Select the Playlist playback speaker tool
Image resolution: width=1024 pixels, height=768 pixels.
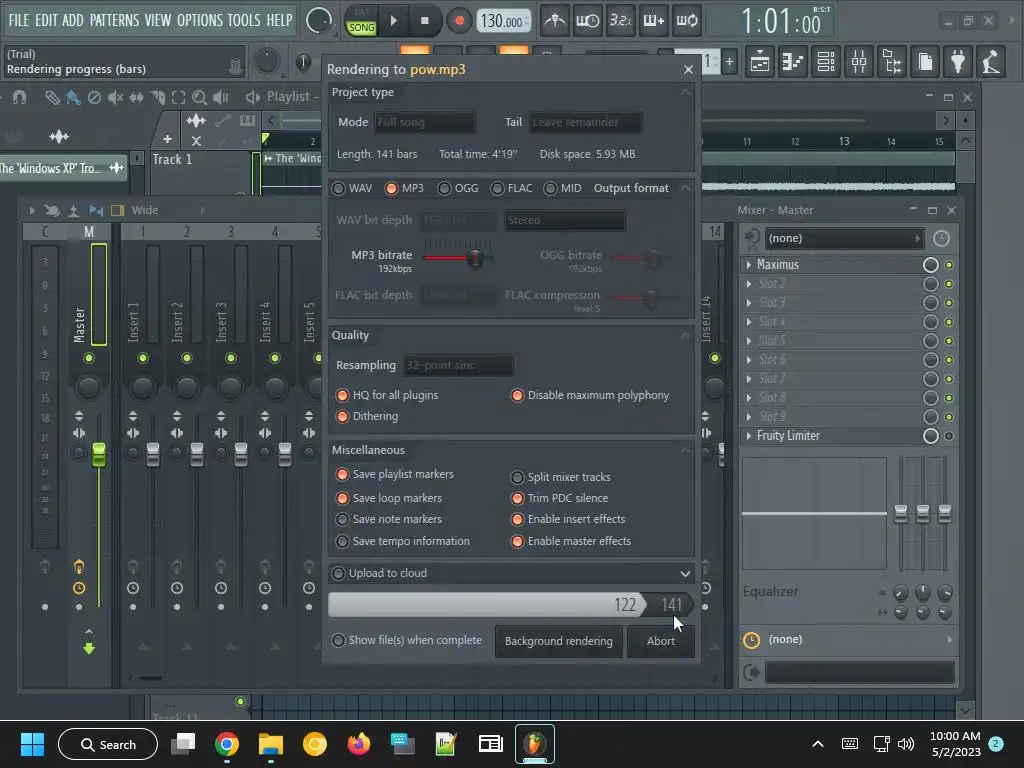(x=221, y=97)
